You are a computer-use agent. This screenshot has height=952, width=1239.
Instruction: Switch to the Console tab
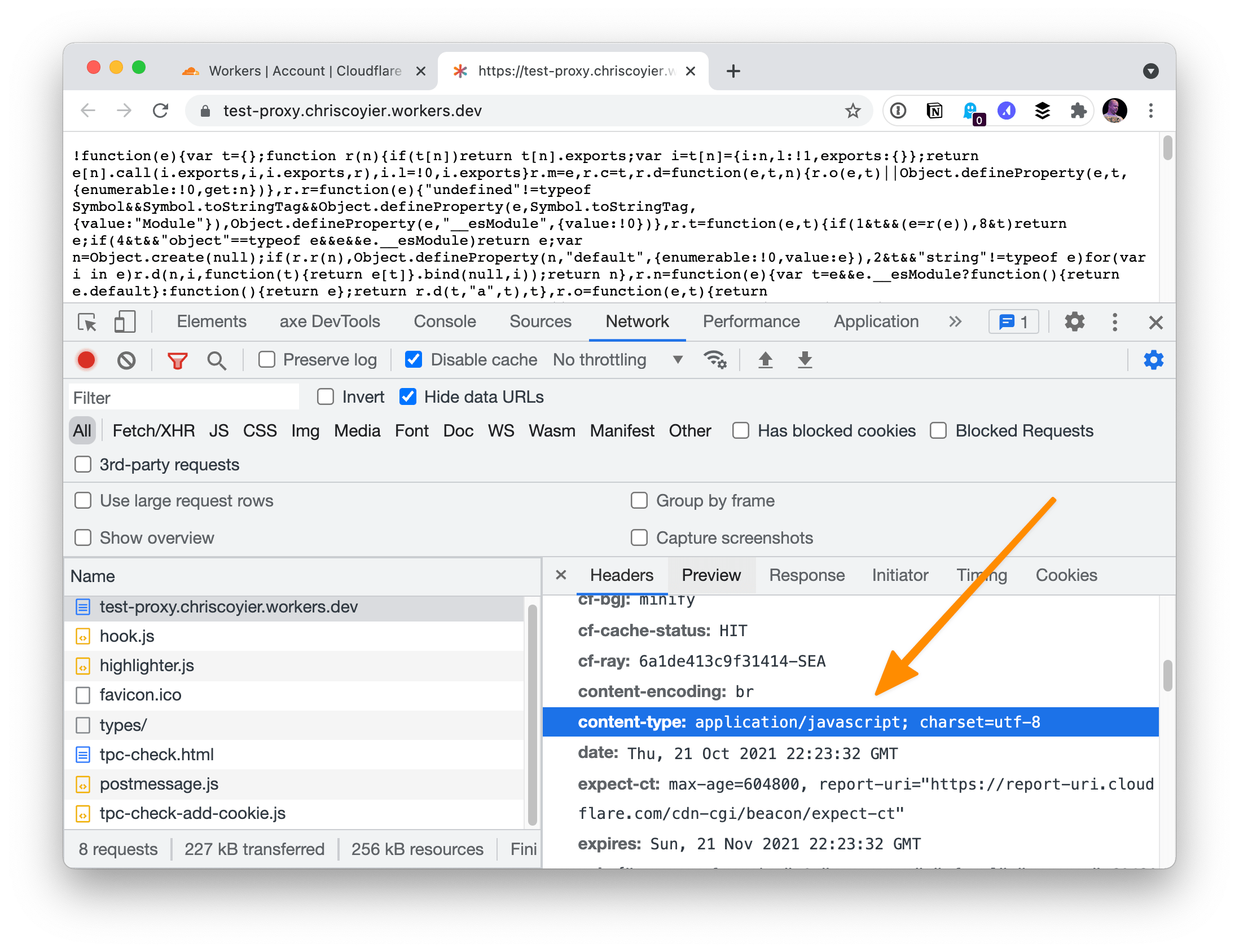[445, 322]
